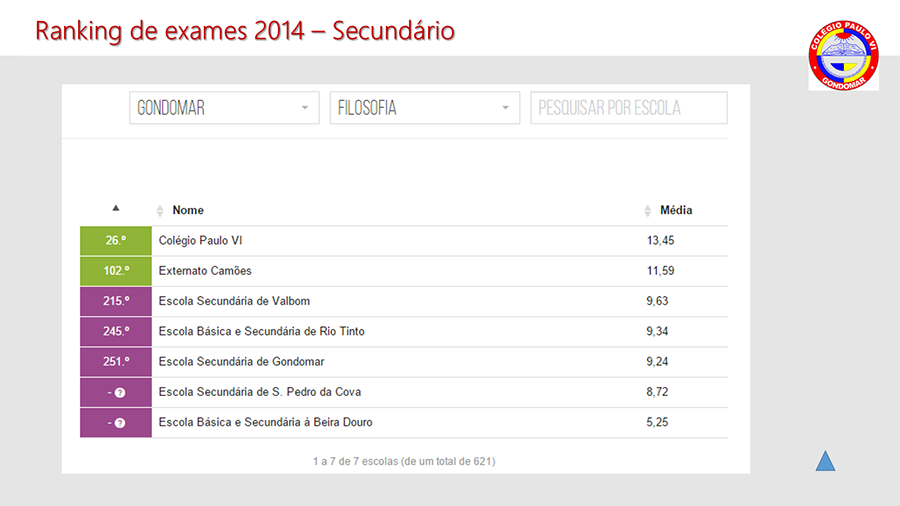This screenshot has width=900, height=506.
Task: Click the green 26.º rank badge
Action: tap(116, 241)
